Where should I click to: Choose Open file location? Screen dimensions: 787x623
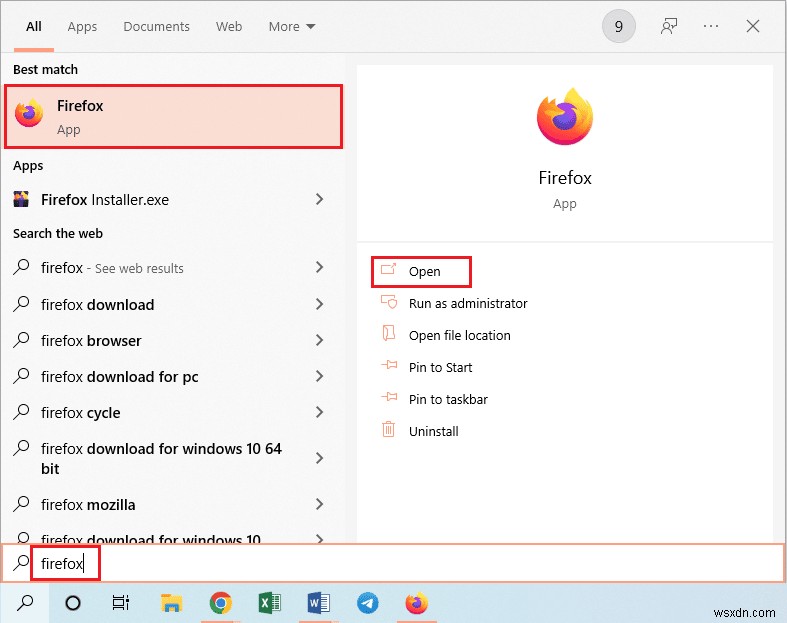coord(459,335)
